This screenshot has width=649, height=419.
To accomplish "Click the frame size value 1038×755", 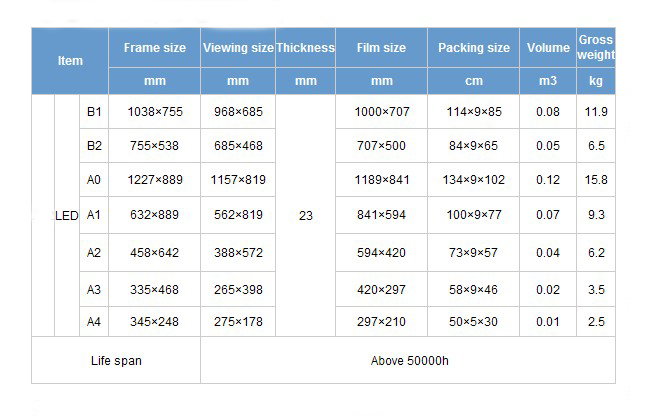I will pos(155,111).
